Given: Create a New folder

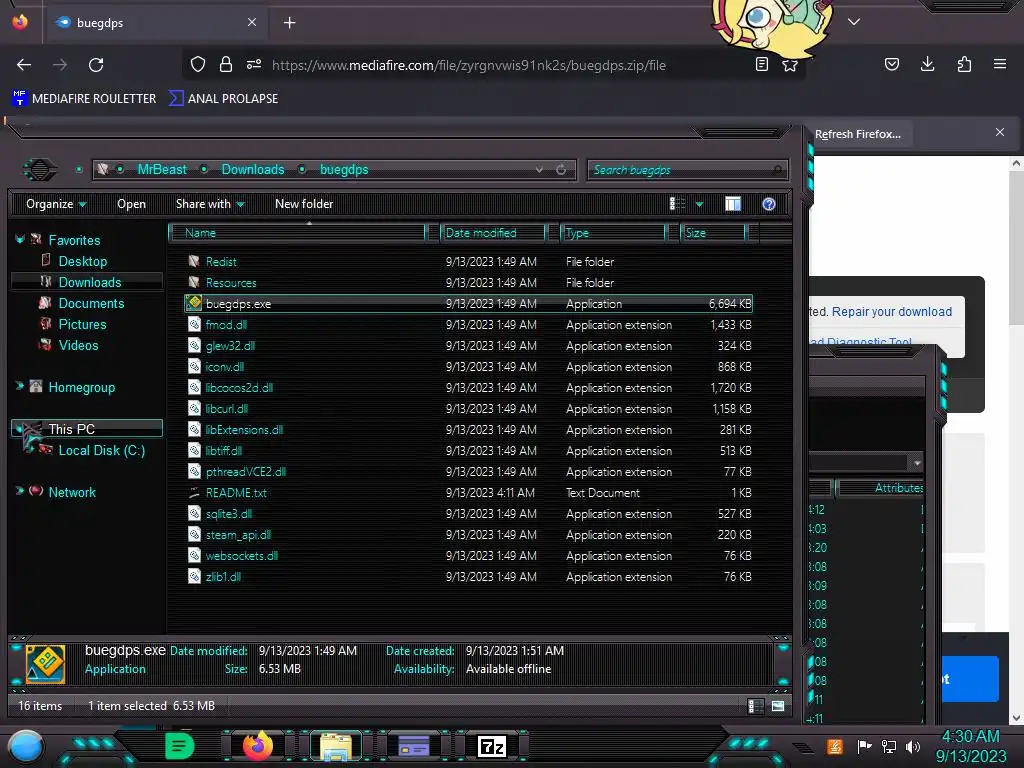Looking at the screenshot, I should [x=304, y=204].
